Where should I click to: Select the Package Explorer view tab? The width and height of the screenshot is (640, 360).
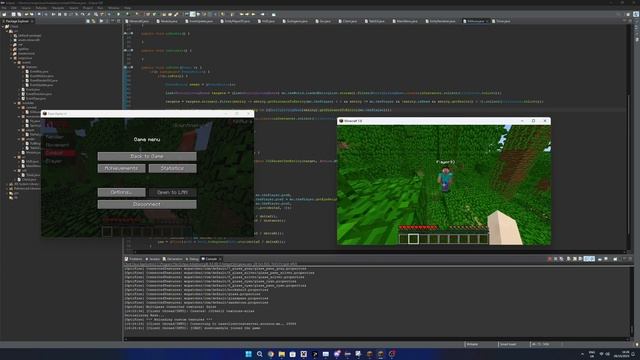pyautogui.click(x=16, y=21)
